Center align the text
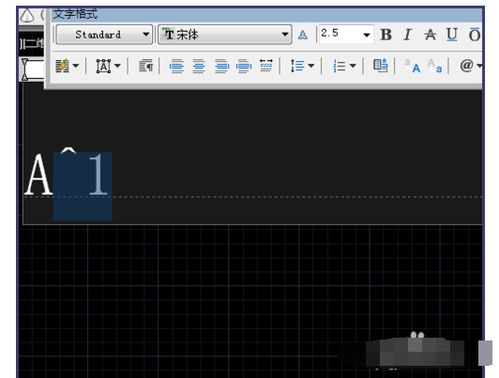 199,66
